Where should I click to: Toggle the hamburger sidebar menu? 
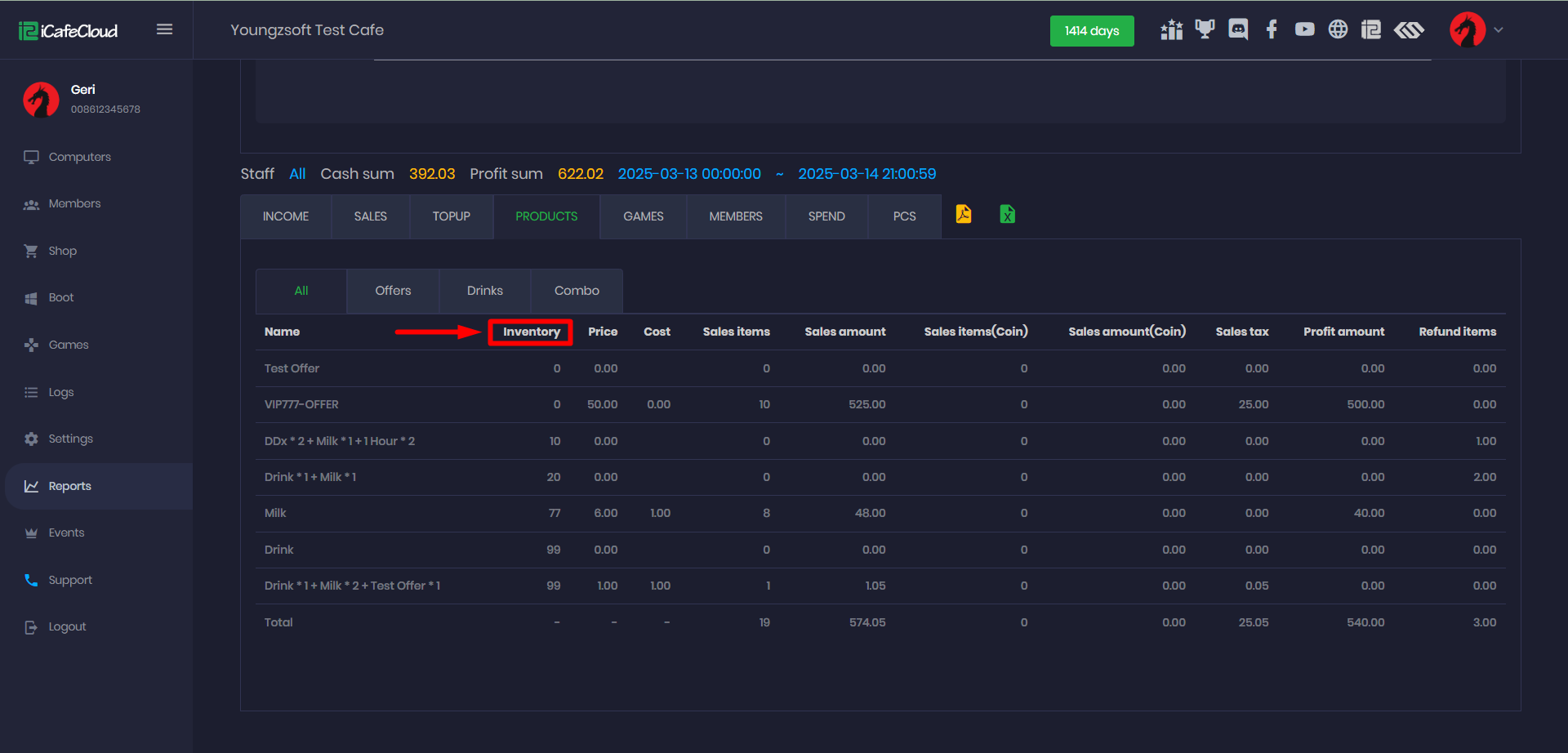point(164,29)
